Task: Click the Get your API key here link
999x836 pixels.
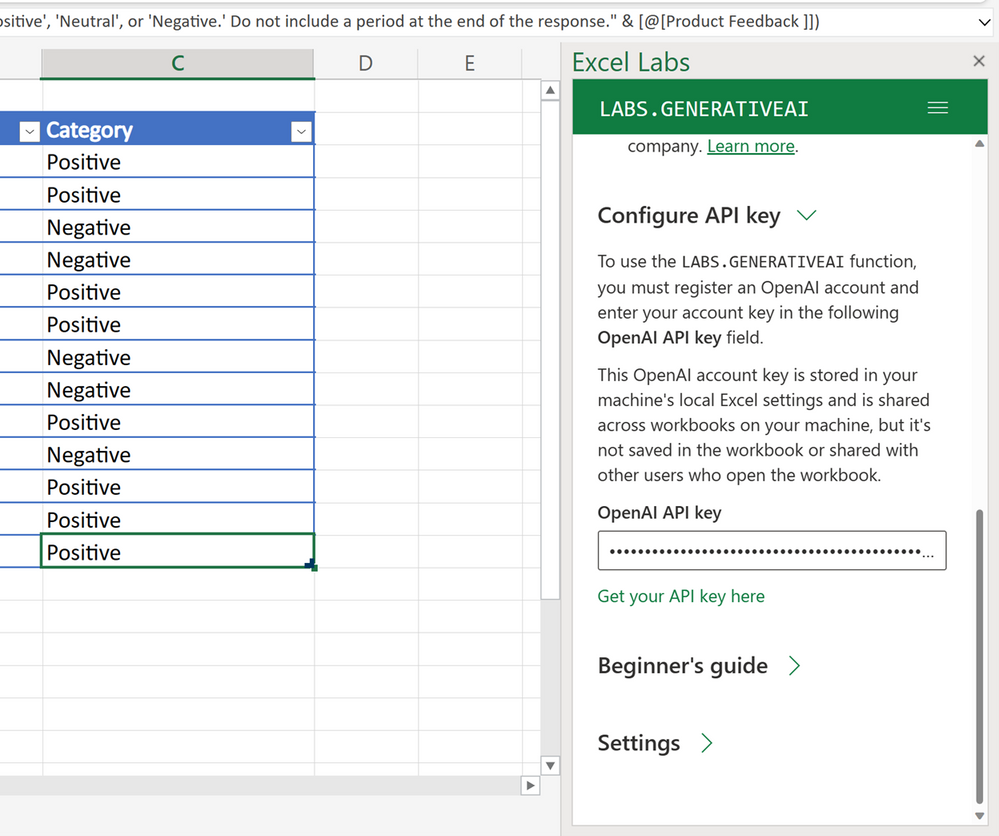Action: pyautogui.click(x=681, y=596)
